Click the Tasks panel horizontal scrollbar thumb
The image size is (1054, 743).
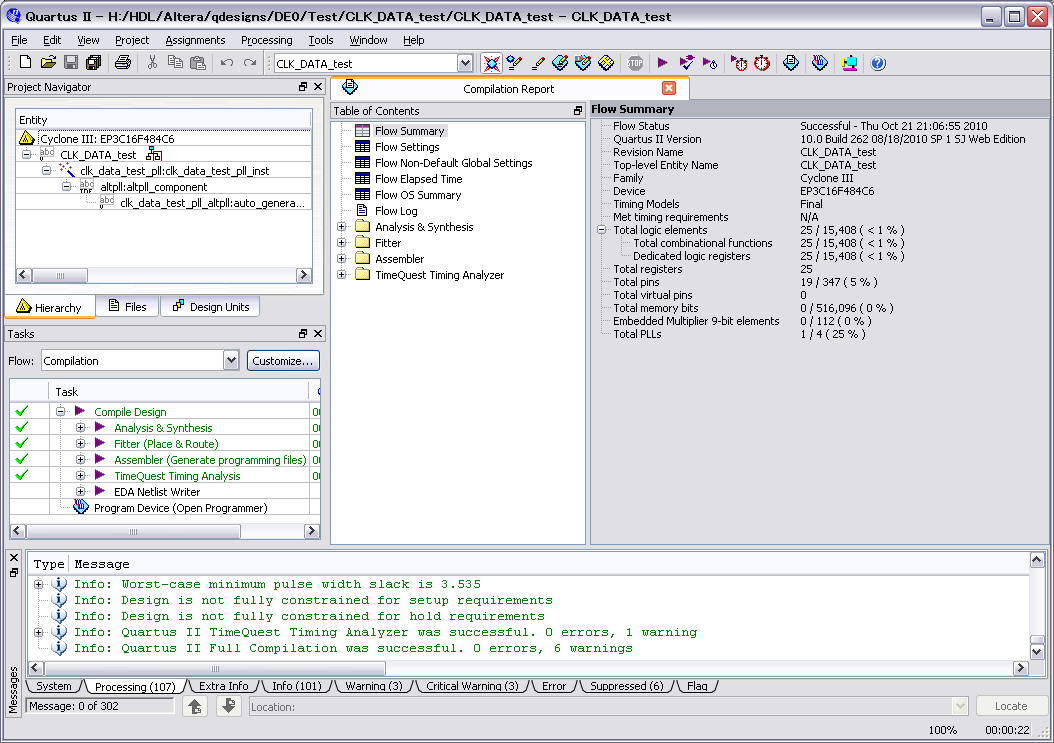133,531
